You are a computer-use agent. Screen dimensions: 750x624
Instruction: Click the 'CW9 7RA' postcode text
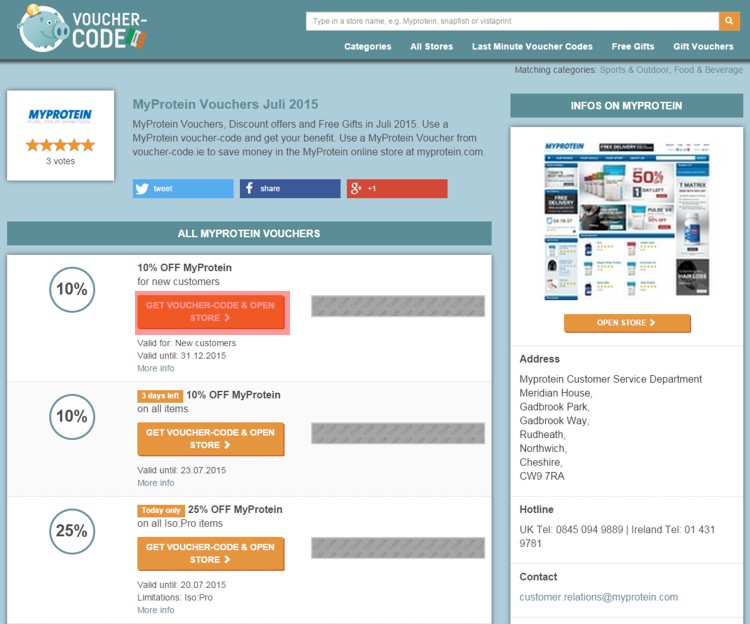(x=542, y=476)
